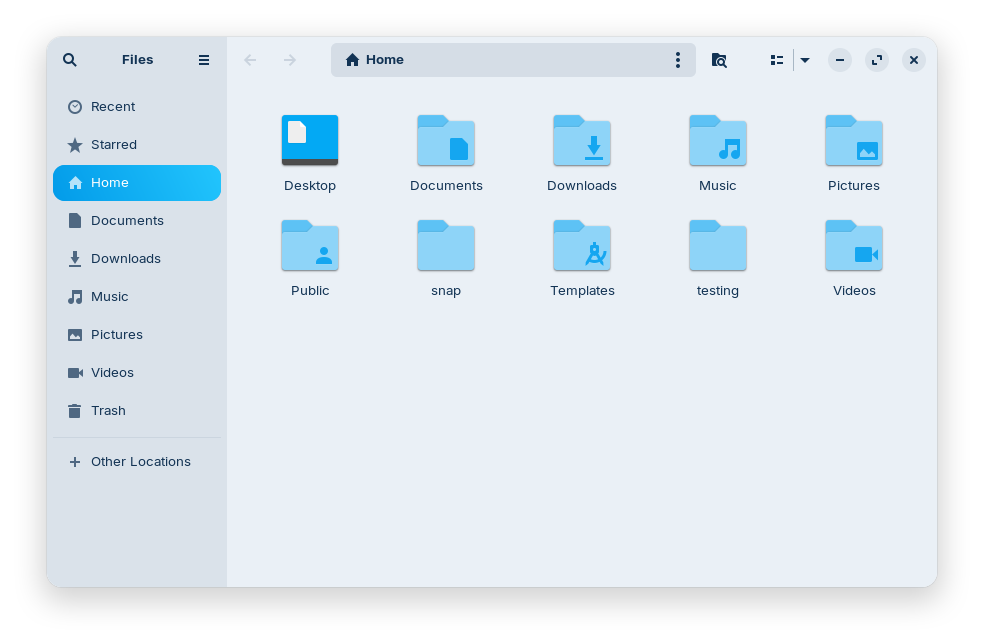Viewport: 984px width, 644px height.
Task: Select the Templates folder icon
Action: pyautogui.click(x=582, y=245)
